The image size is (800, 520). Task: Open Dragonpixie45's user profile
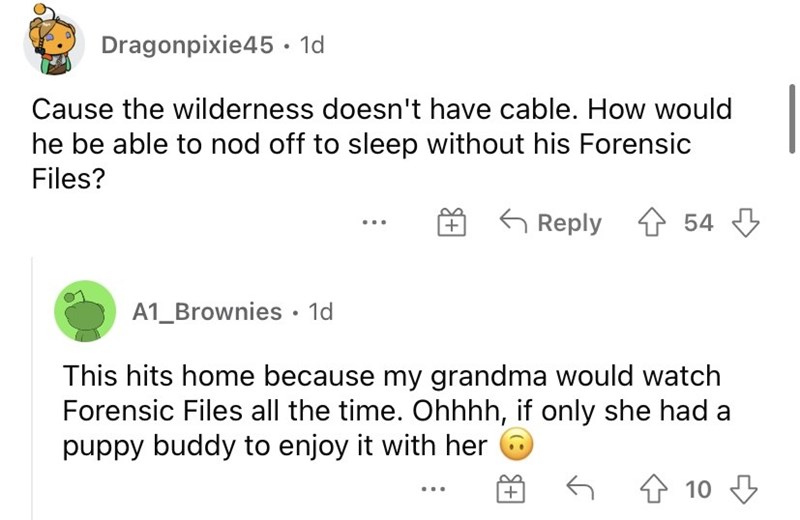point(187,45)
